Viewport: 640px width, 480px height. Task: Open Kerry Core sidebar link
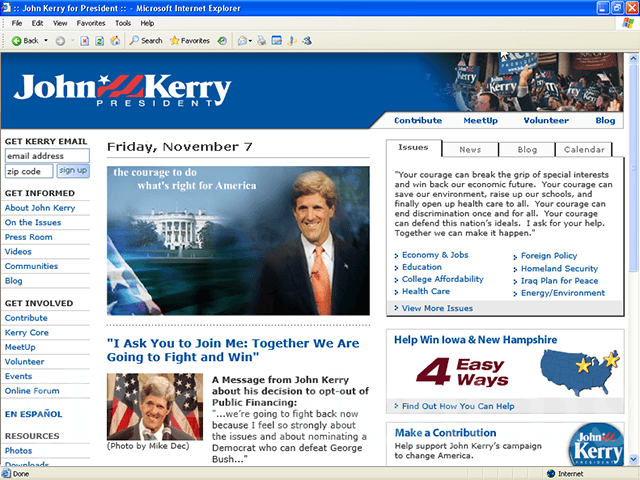(x=27, y=332)
